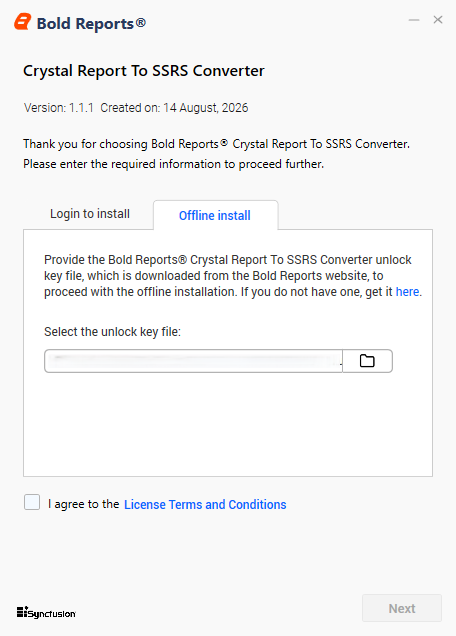
Task: Switch to the Login to install tab
Action: point(90,214)
